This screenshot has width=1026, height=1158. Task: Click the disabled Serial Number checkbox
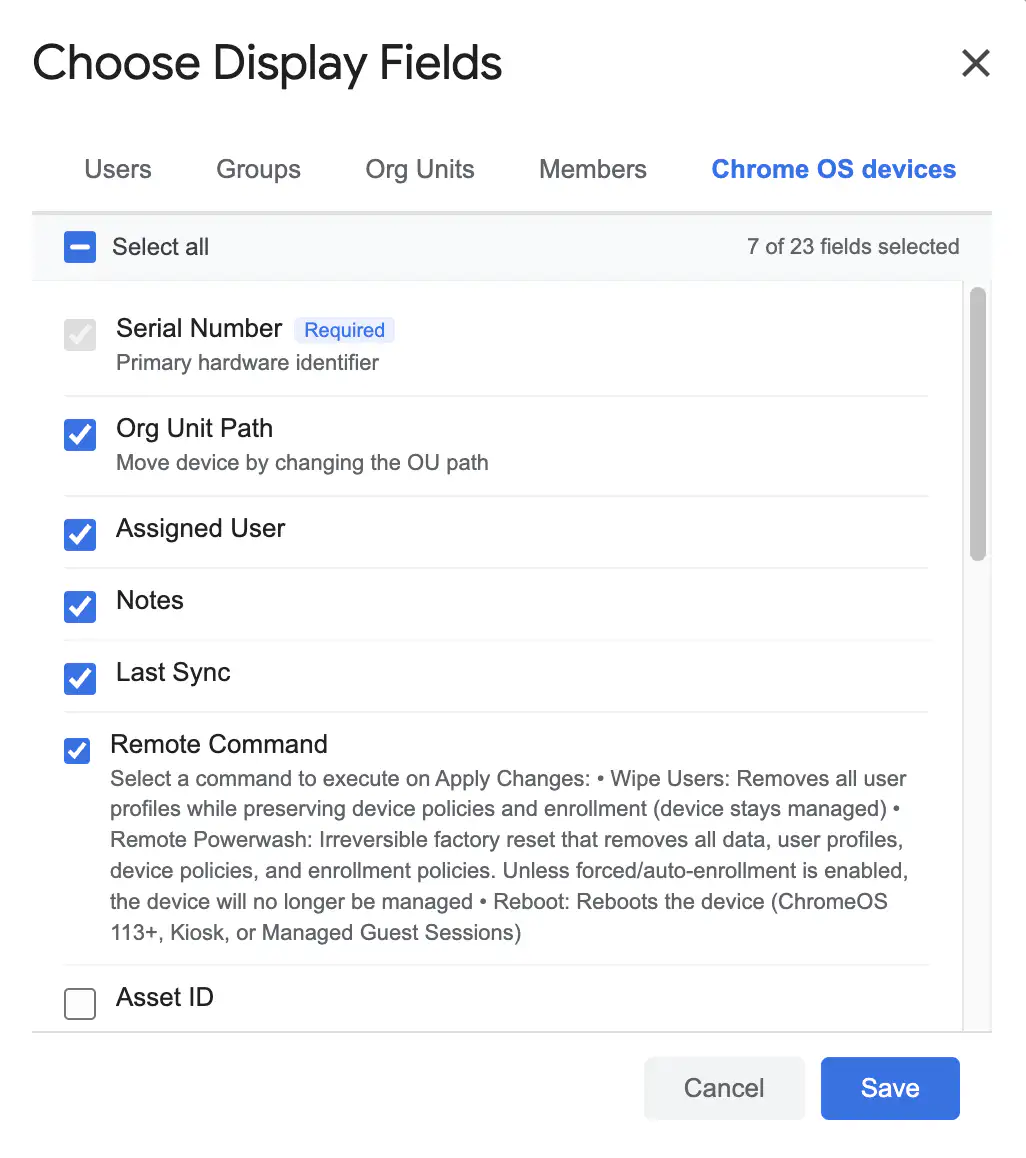[80, 335]
